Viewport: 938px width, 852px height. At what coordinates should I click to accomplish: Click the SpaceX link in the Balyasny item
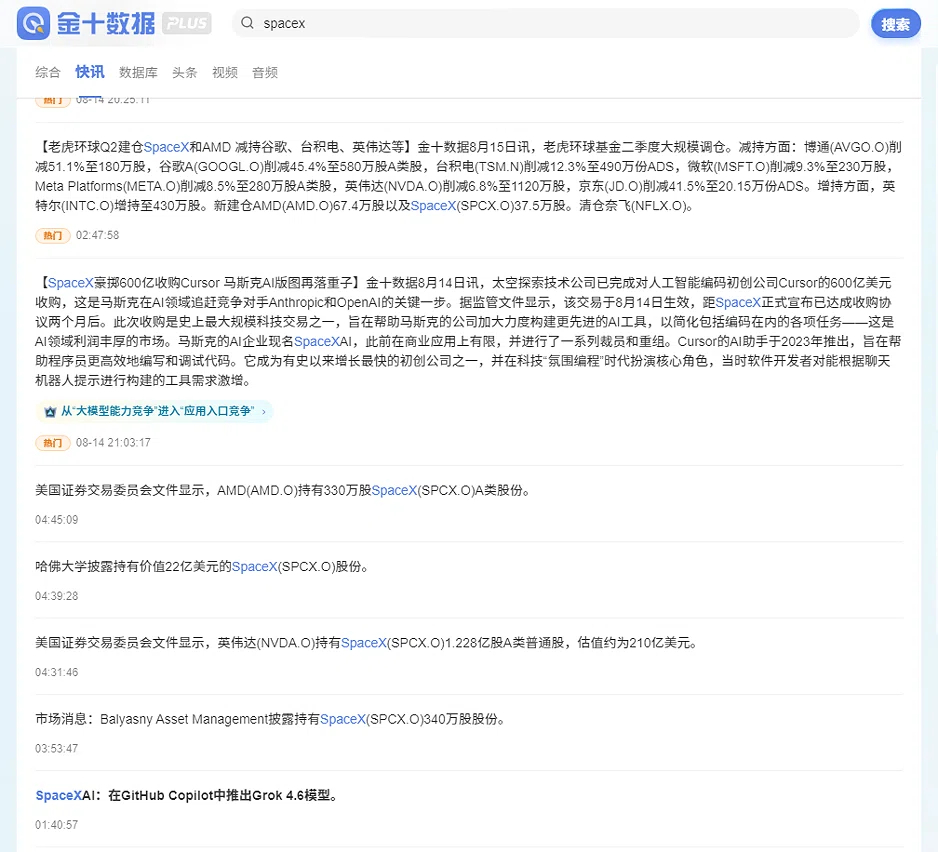[343, 719]
